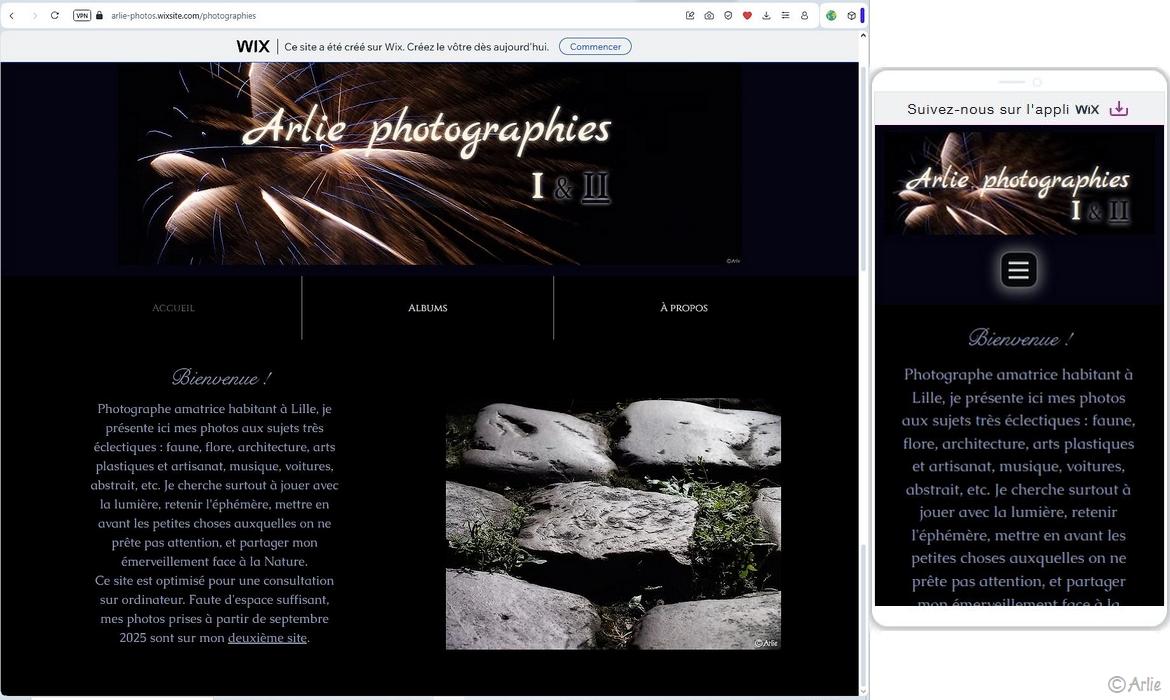
Task: Click the Commencer button in Wix banner
Action: (594, 46)
